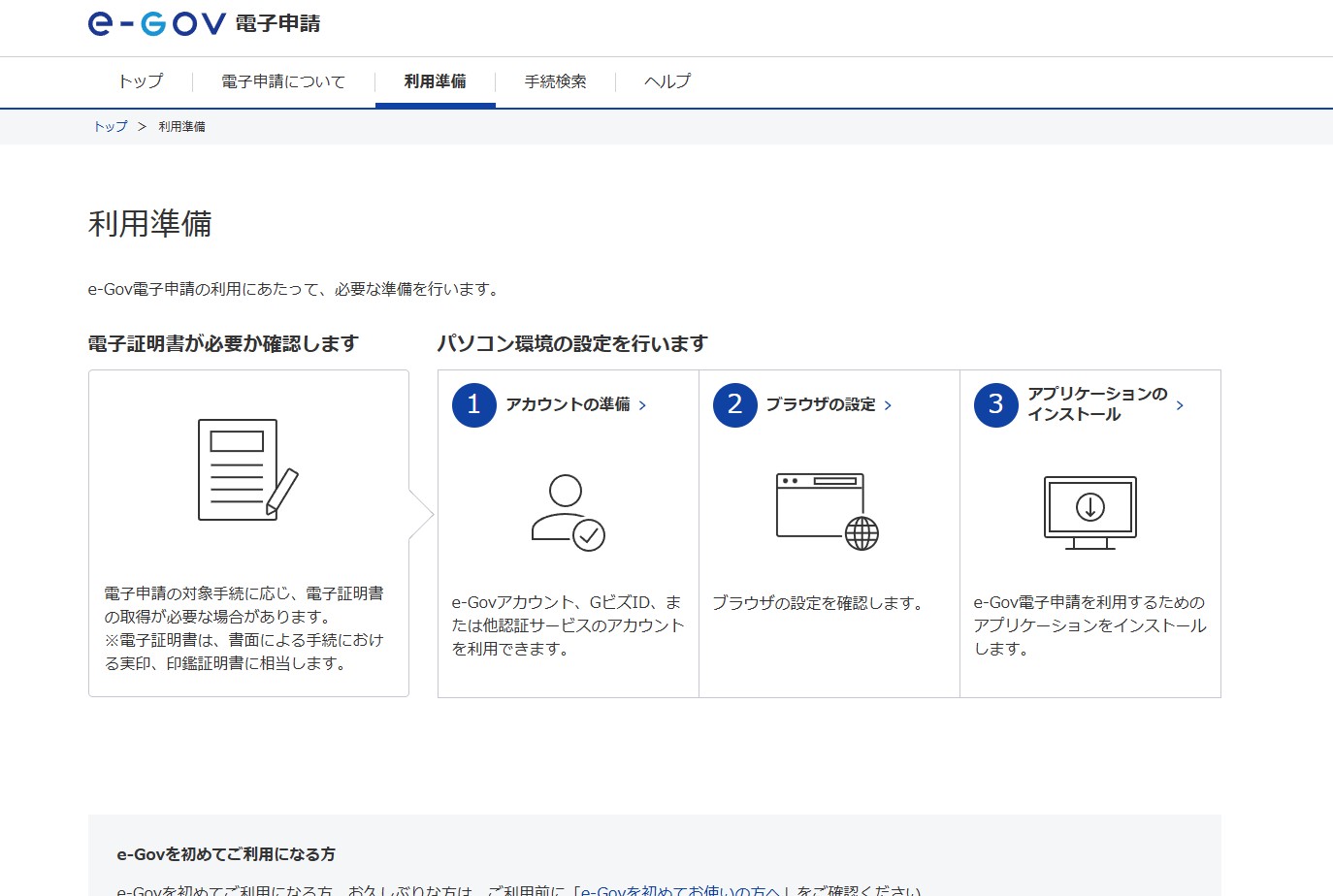This screenshot has height=896, width=1333.
Task: Click the ブラウザの設定を確認します。 description text
Action: 819,603
